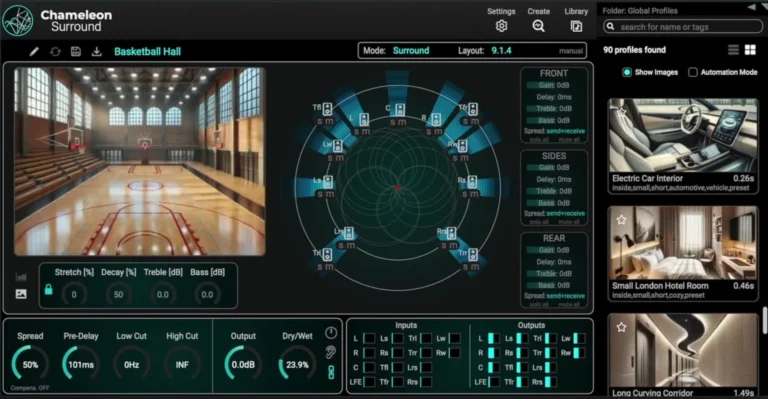Image resolution: width=768 pixels, height=399 pixels.
Task: Toggle the C output box
Action: pyautogui.click(x=493, y=367)
